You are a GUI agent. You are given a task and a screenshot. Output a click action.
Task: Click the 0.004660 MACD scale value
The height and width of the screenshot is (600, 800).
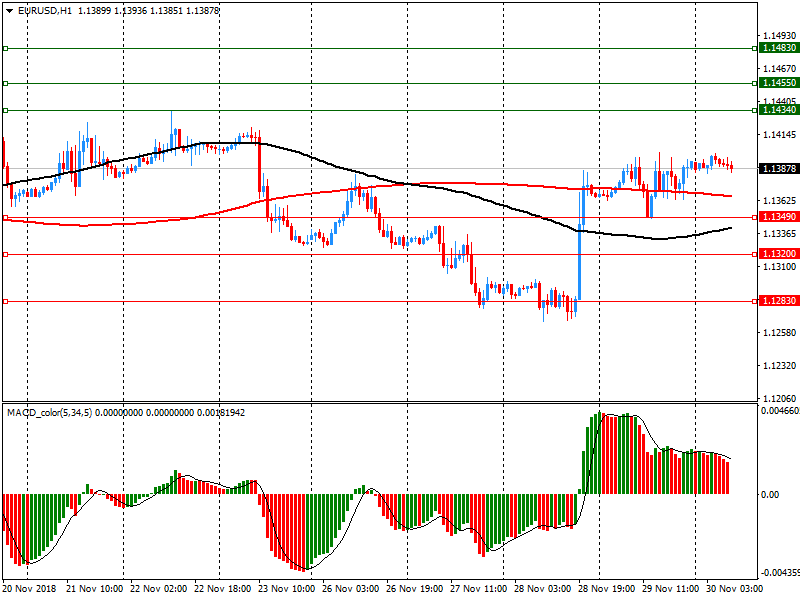778,410
